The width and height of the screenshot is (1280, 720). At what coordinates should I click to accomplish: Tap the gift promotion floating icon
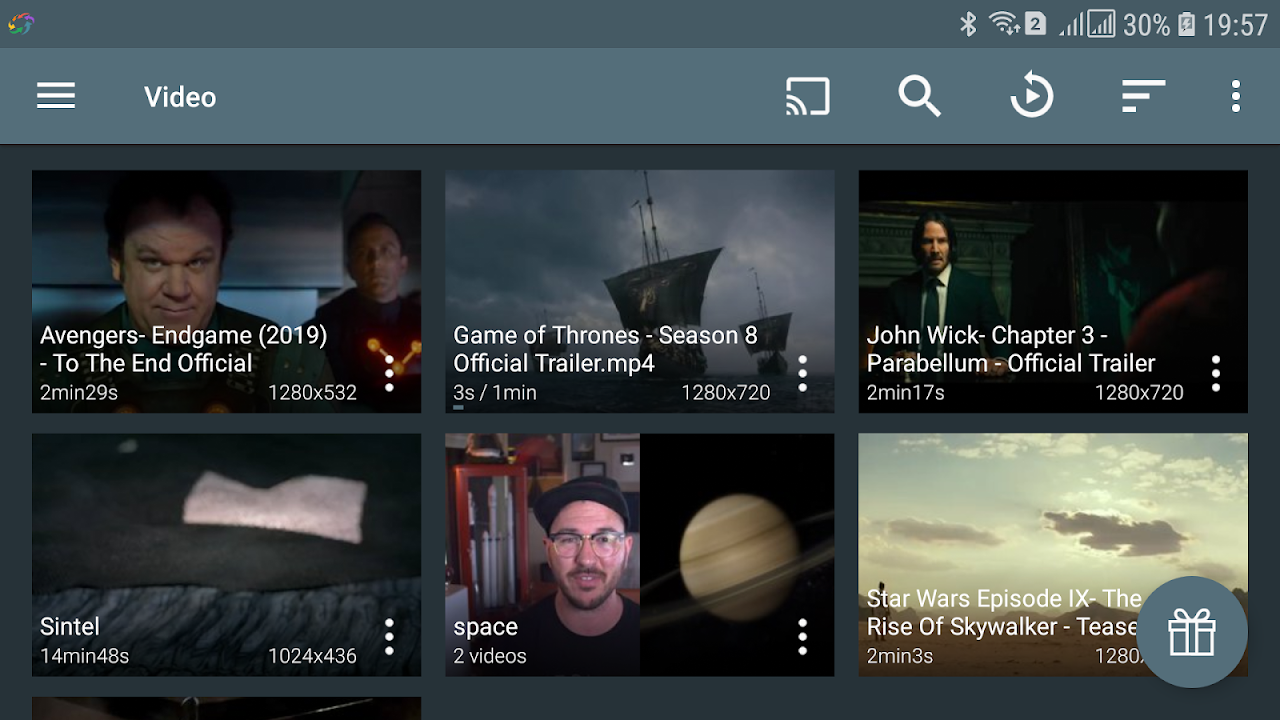[x=1192, y=632]
